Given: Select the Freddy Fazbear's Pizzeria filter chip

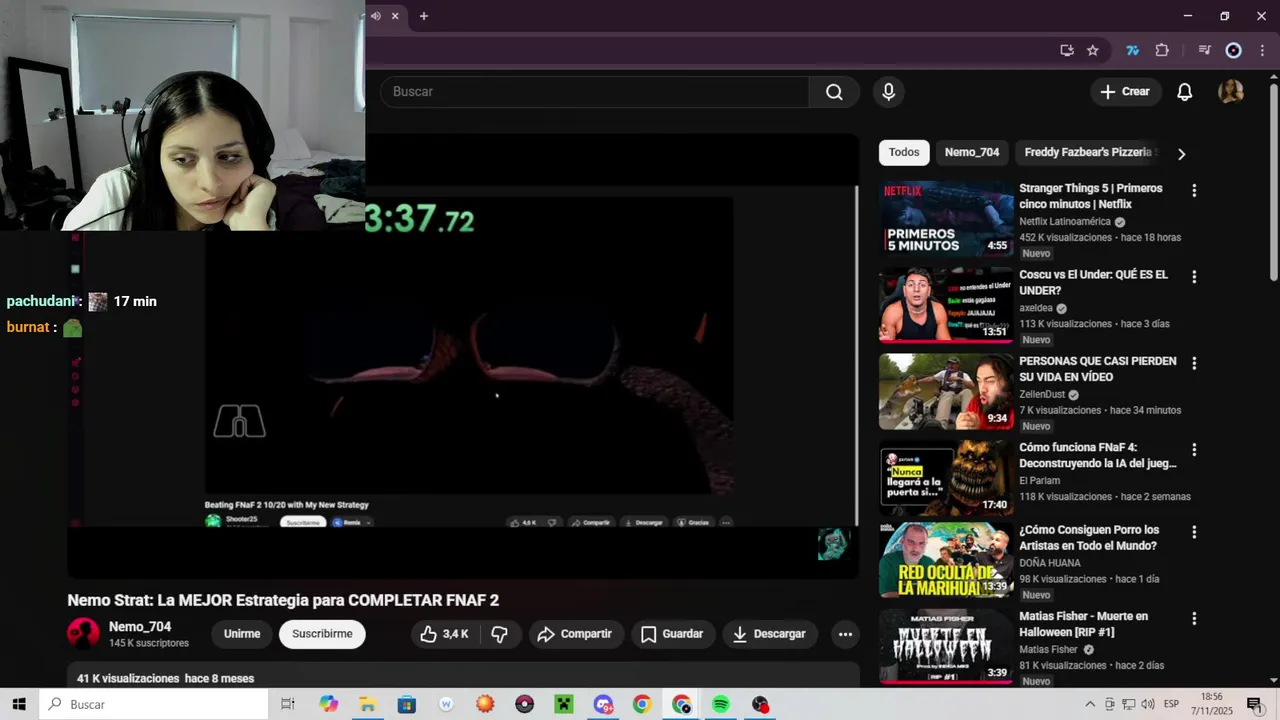Looking at the screenshot, I should coord(1088,153).
